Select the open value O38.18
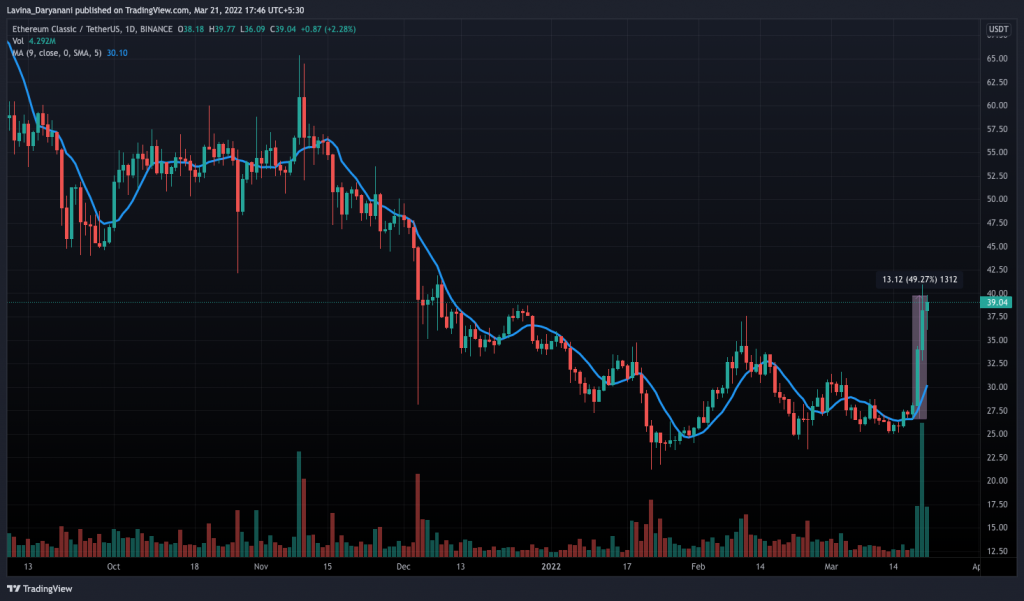The width and height of the screenshot is (1024, 601). (x=191, y=29)
